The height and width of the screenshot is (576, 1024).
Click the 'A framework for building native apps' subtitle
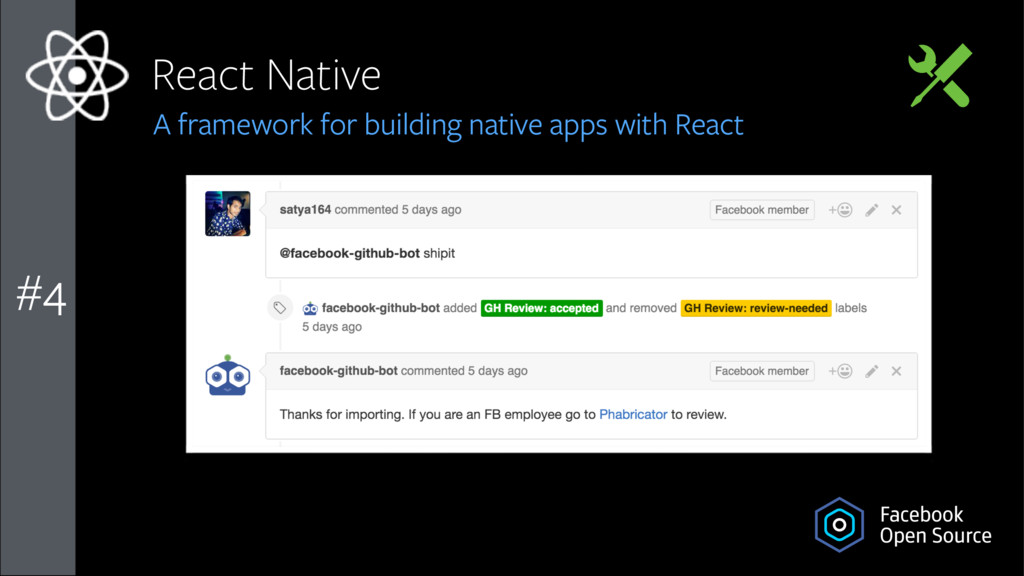(448, 125)
